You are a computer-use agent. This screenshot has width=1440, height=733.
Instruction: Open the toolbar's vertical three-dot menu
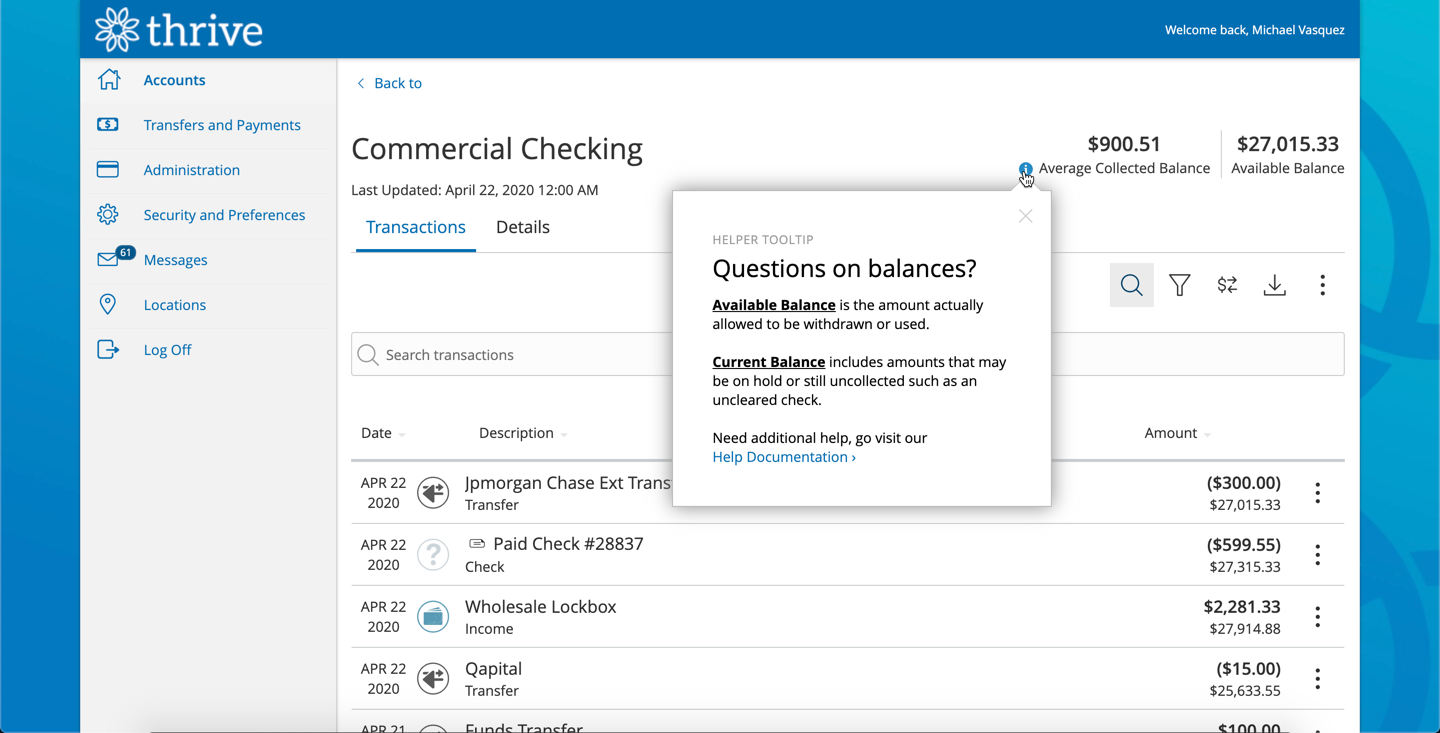click(1322, 285)
